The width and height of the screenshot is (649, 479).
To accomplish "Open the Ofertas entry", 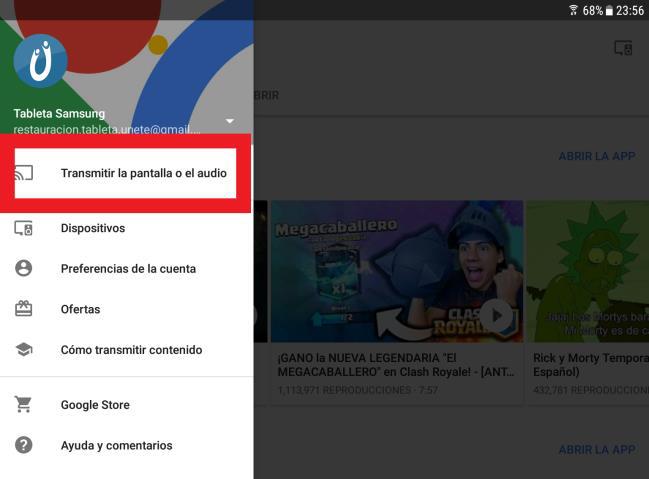I will pos(127,309).
